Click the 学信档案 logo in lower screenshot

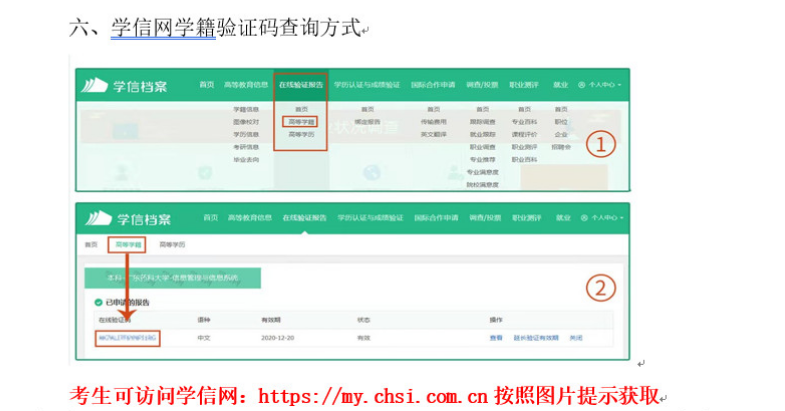click(128, 219)
